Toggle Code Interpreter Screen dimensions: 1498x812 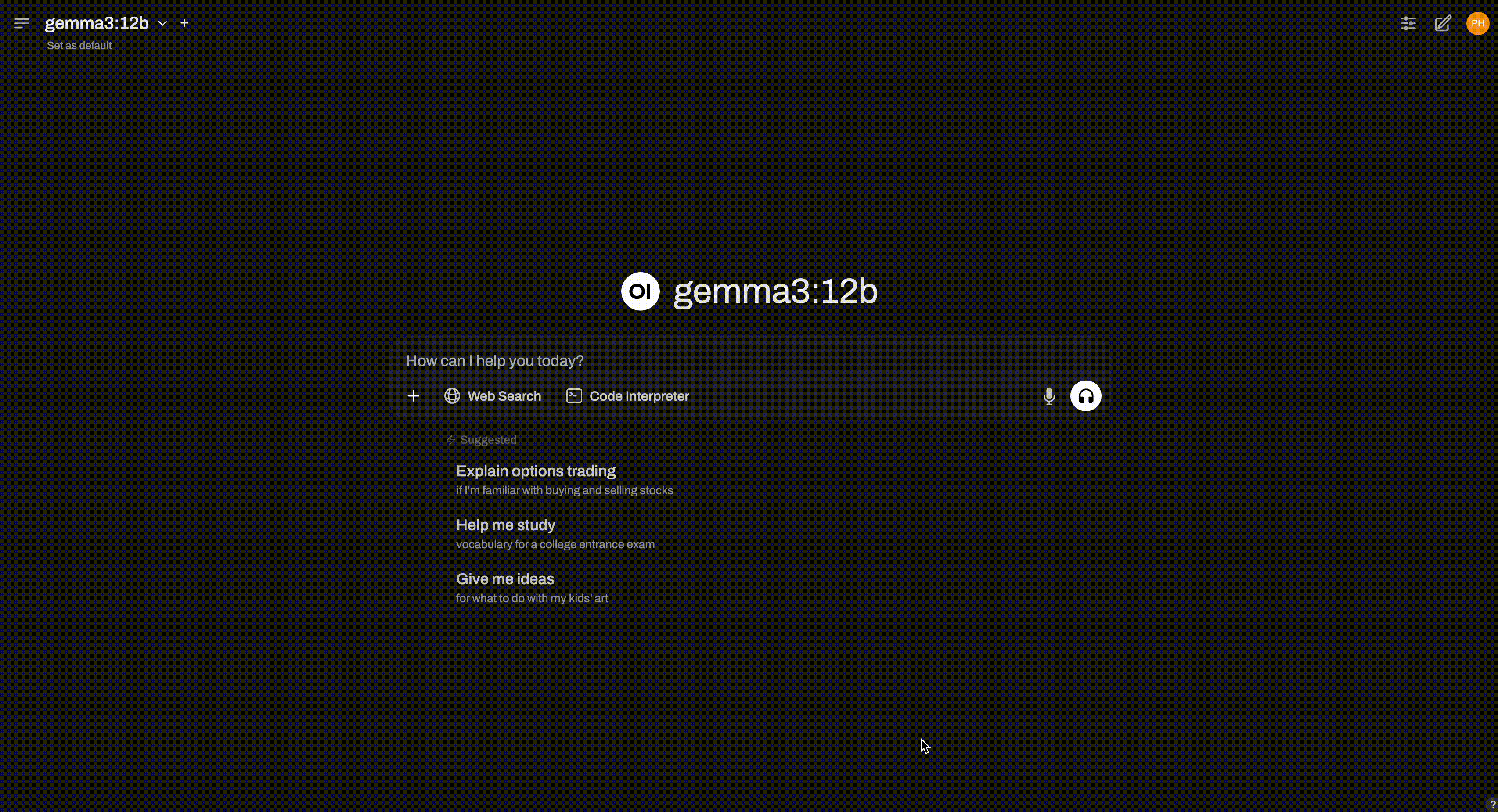627,396
